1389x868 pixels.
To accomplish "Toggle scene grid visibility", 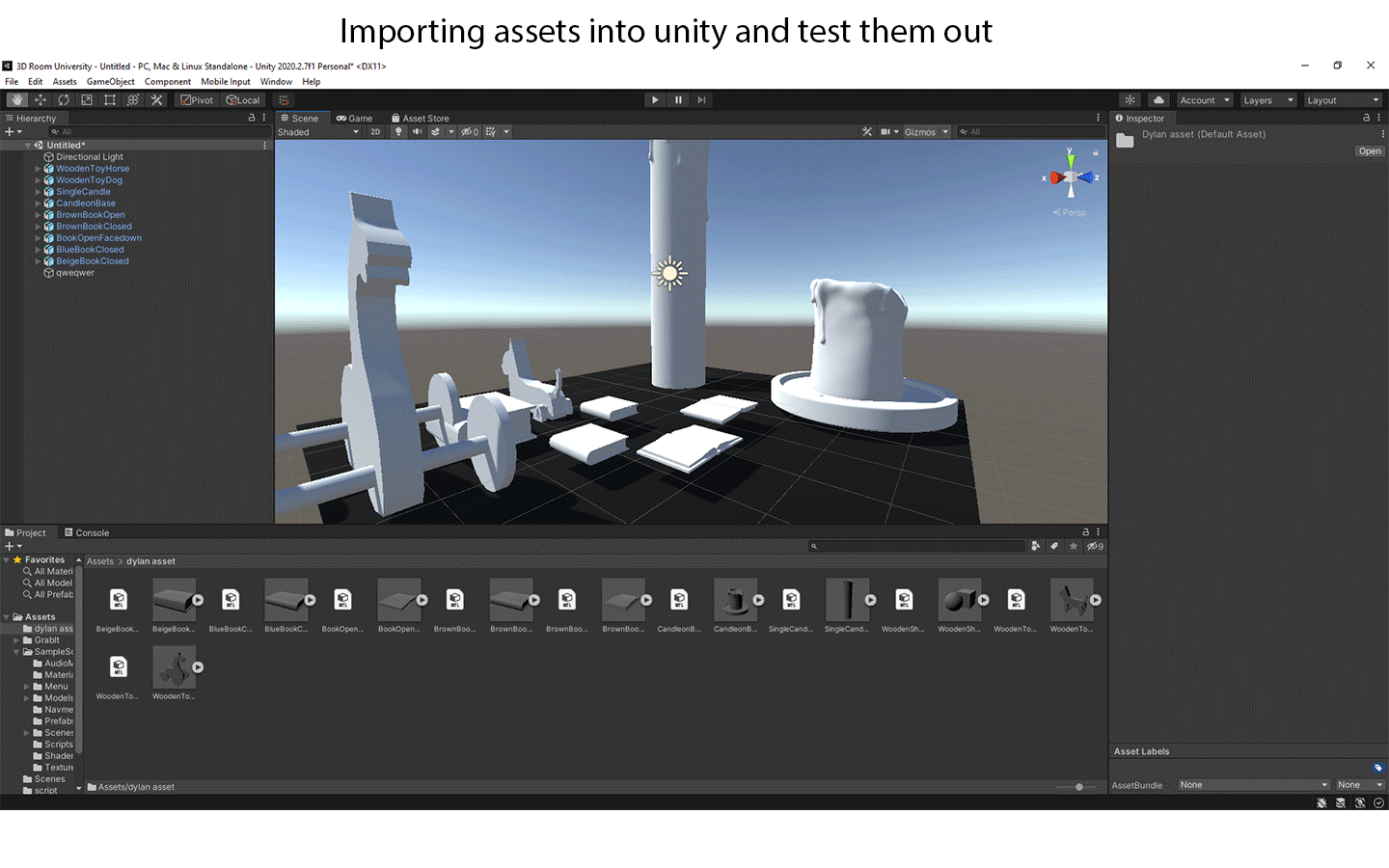I will pyautogui.click(x=491, y=132).
